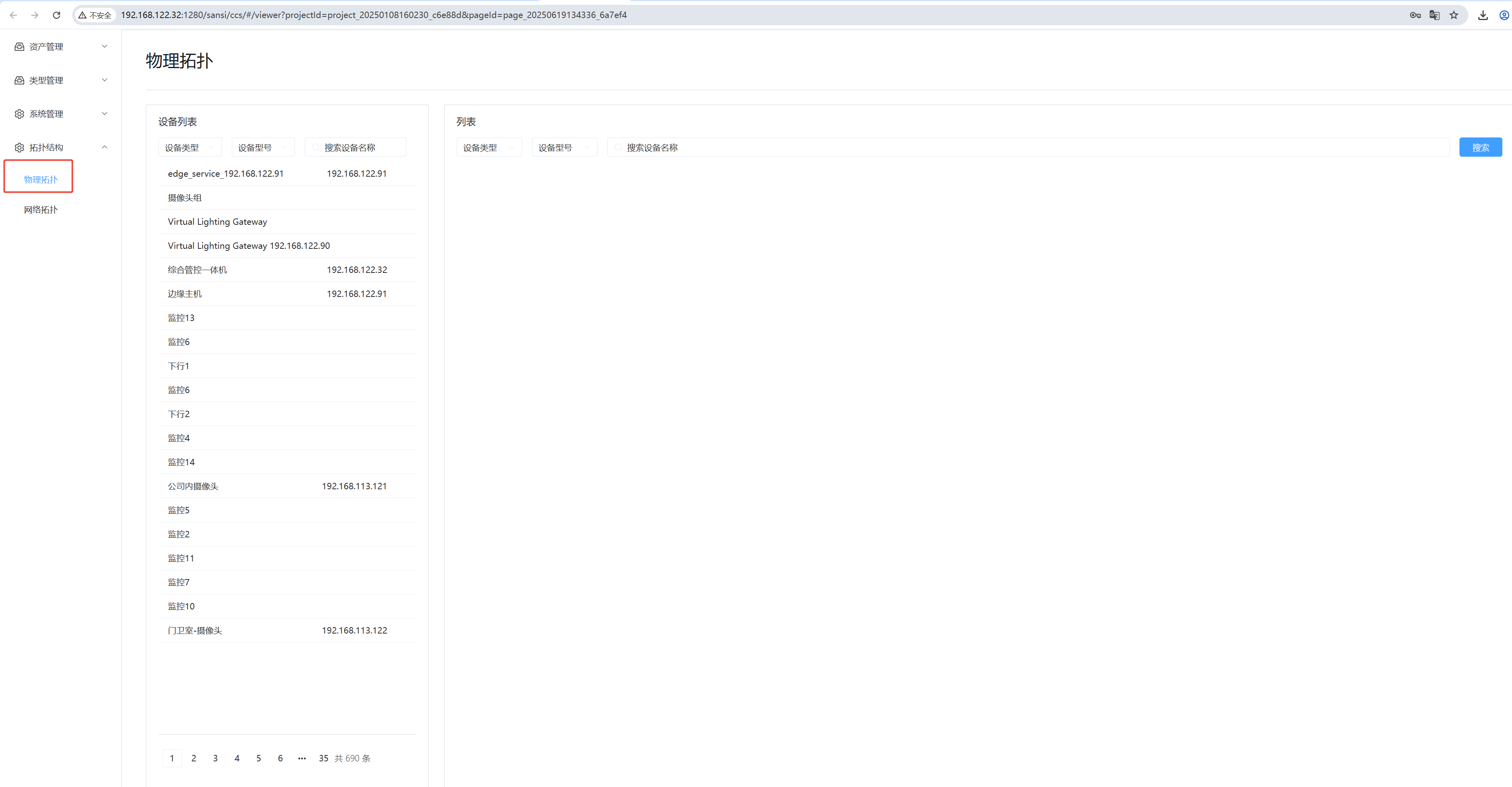
Task: Select 物理拓扑 submenu item
Action: [40, 180]
